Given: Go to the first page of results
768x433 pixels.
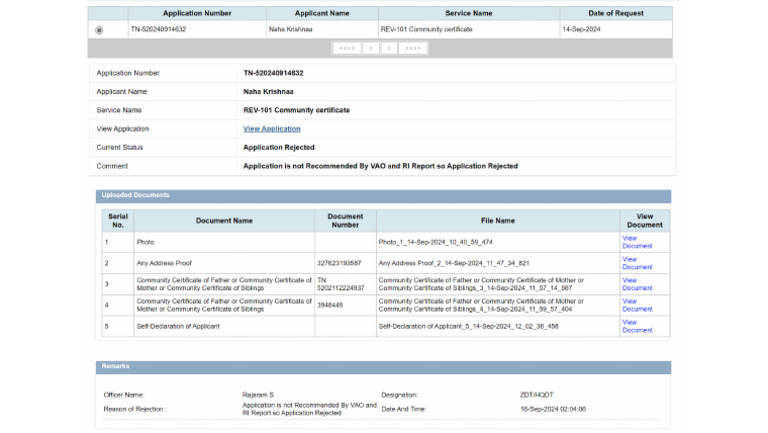Looking at the screenshot, I should coord(347,48).
